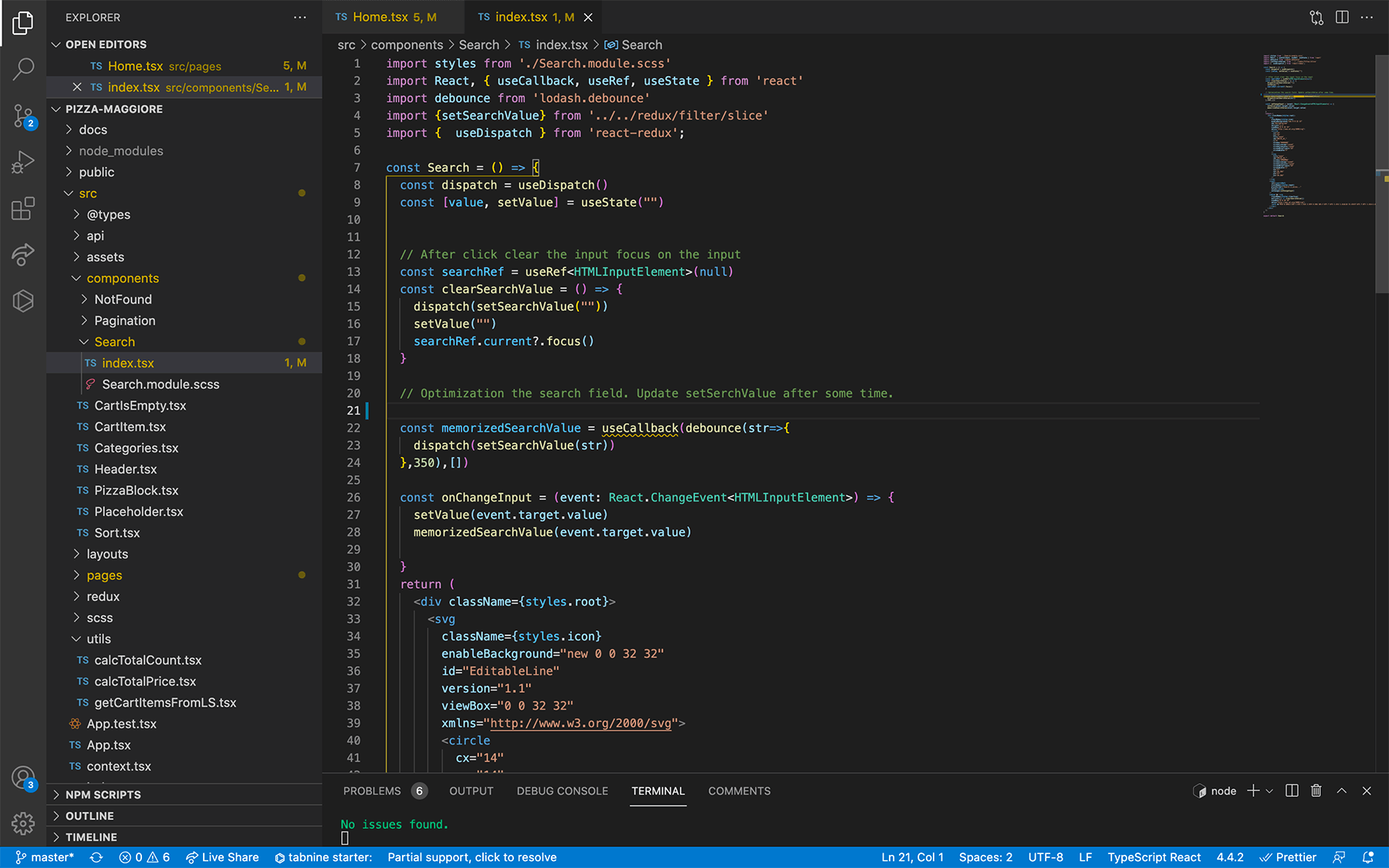Change indentation via Spaces: 2

[x=985, y=857]
